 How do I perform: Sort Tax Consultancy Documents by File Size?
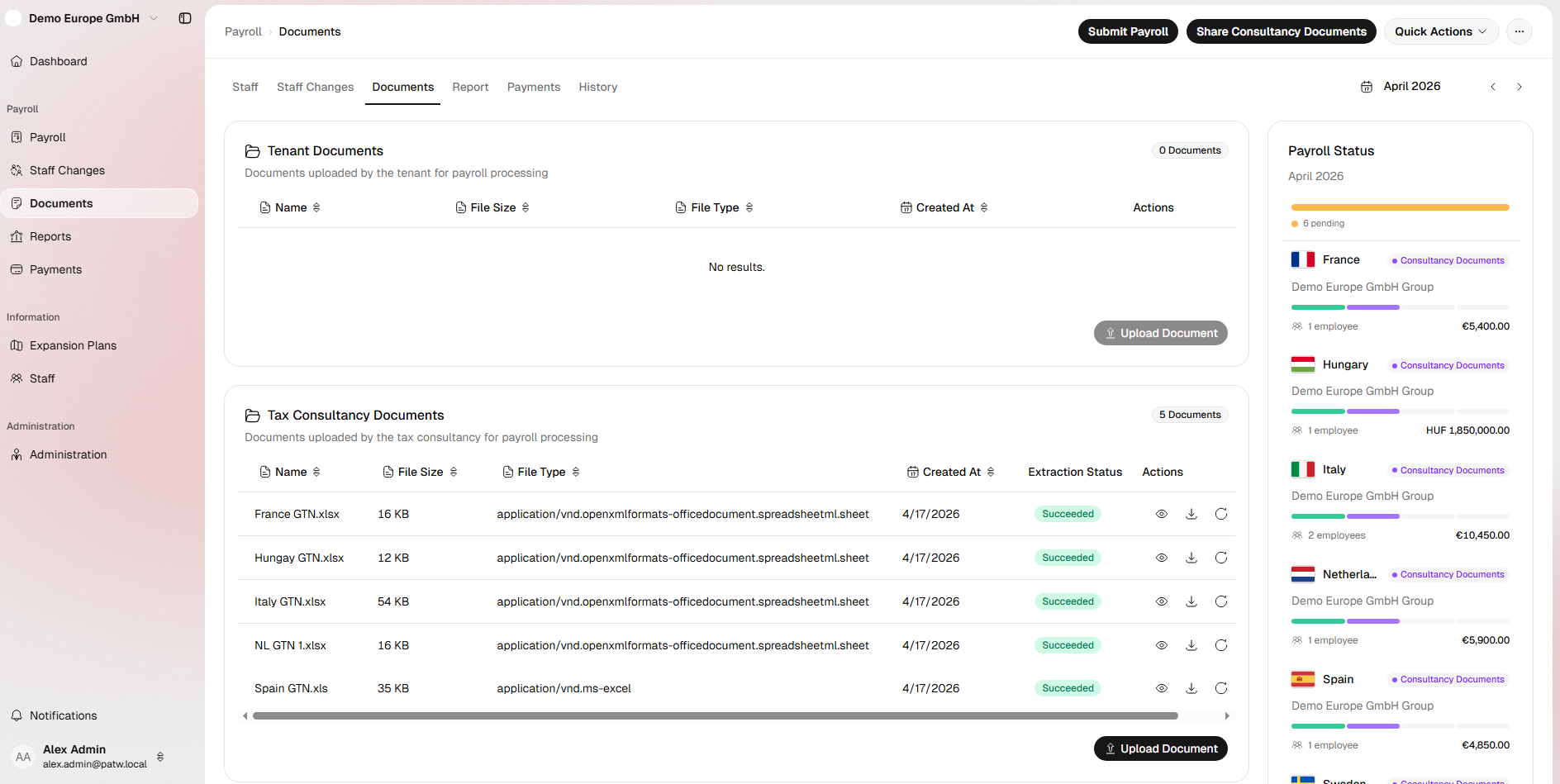[x=421, y=472]
